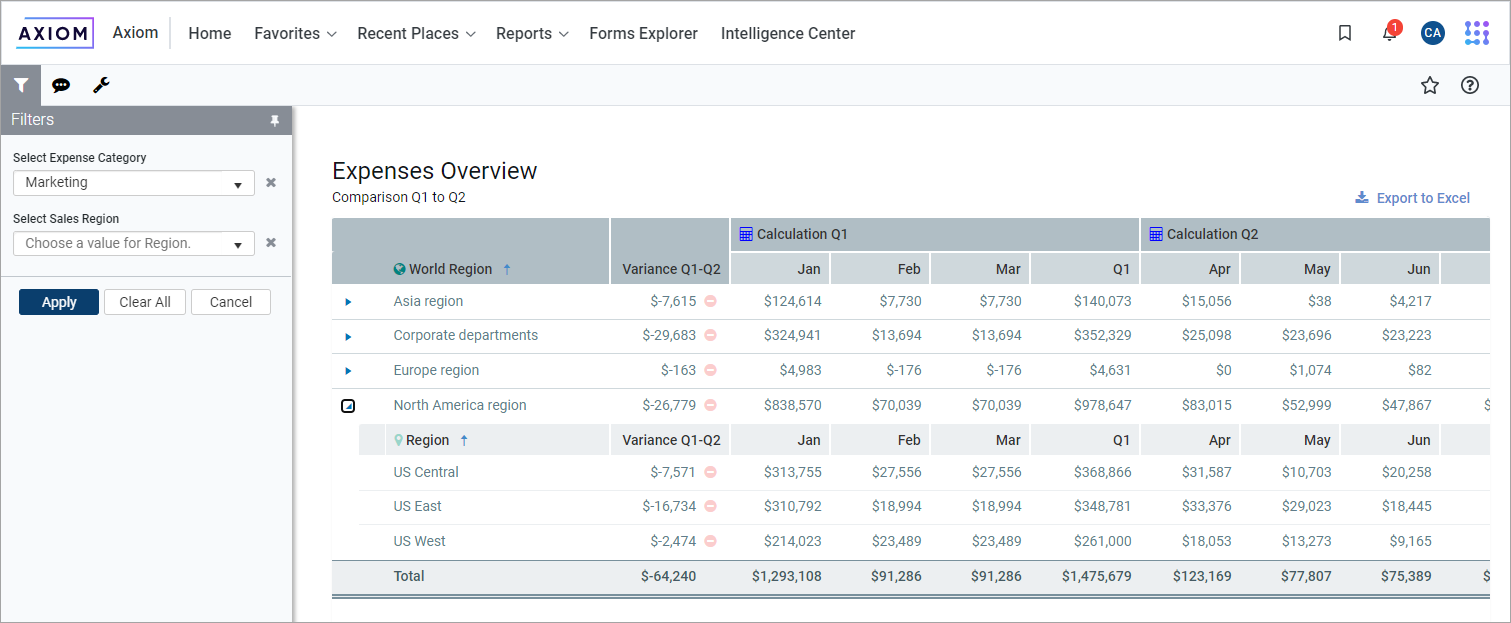
Task: Clear the Marketing expense category selection
Action: 271,183
